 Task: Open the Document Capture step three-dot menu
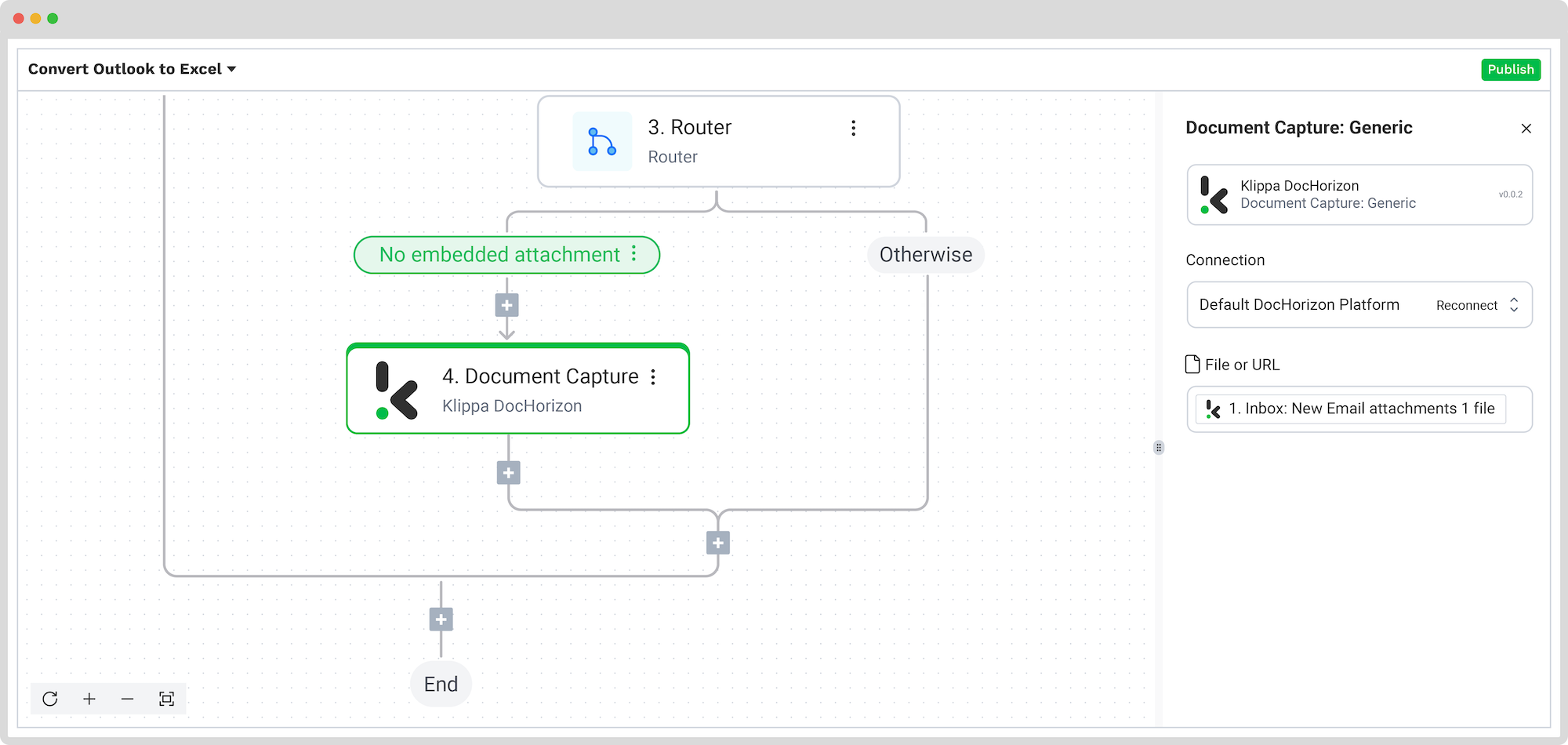653,377
